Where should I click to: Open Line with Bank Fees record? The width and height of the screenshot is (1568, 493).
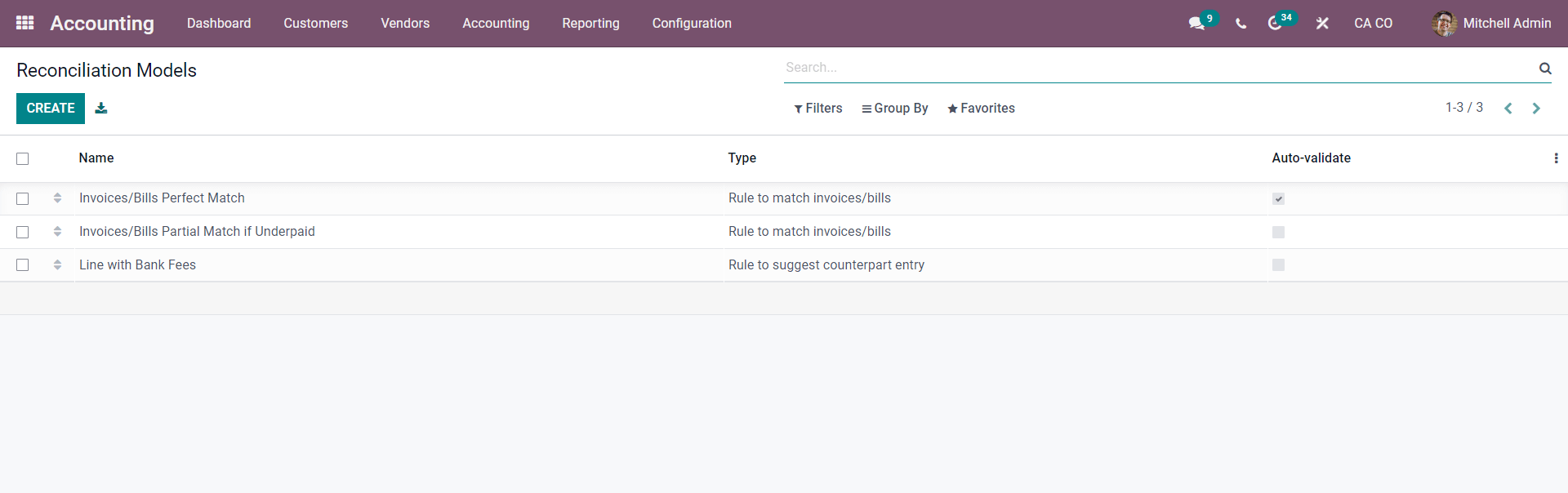pos(137,265)
